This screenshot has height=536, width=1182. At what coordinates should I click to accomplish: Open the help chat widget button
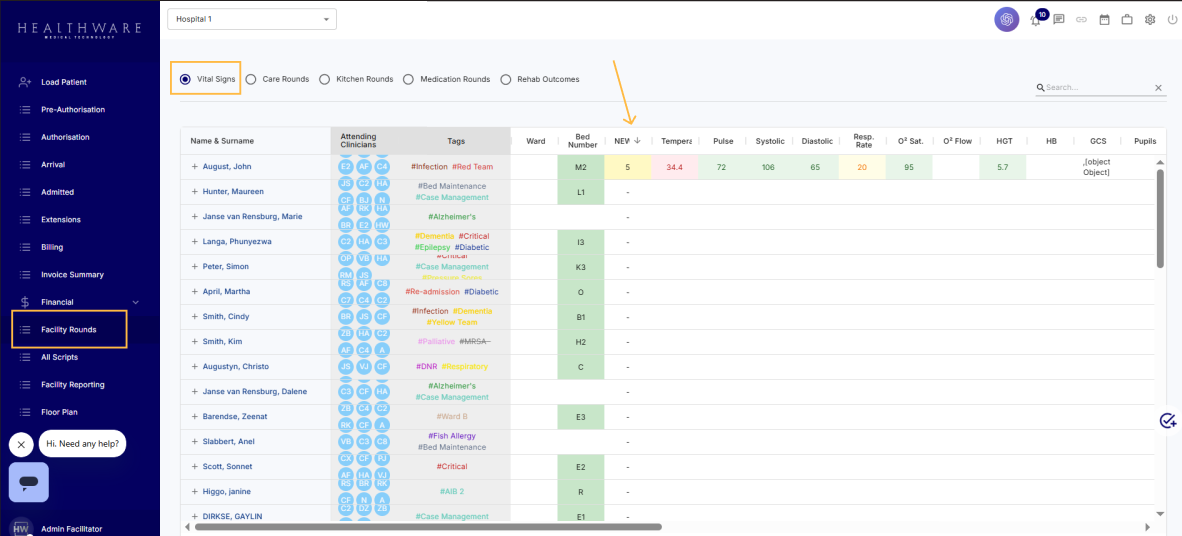[29, 482]
